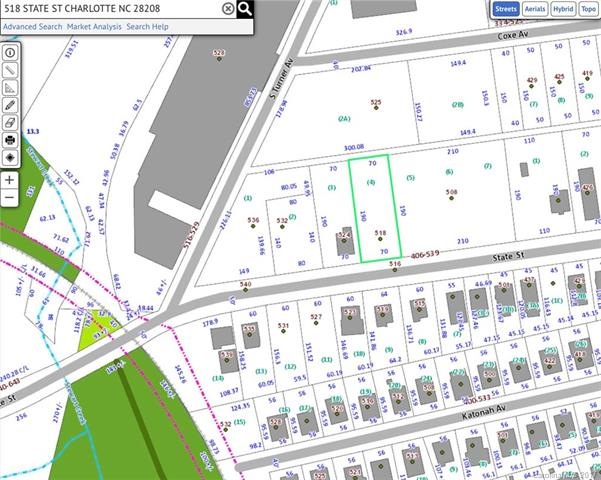Viewport: 601px width, 480px height.
Task: Select the eraser tool
Action: pos(10,123)
